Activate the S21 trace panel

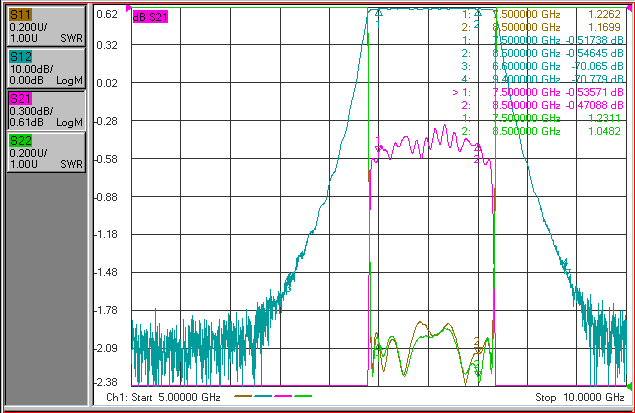pyautogui.click(x=46, y=110)
